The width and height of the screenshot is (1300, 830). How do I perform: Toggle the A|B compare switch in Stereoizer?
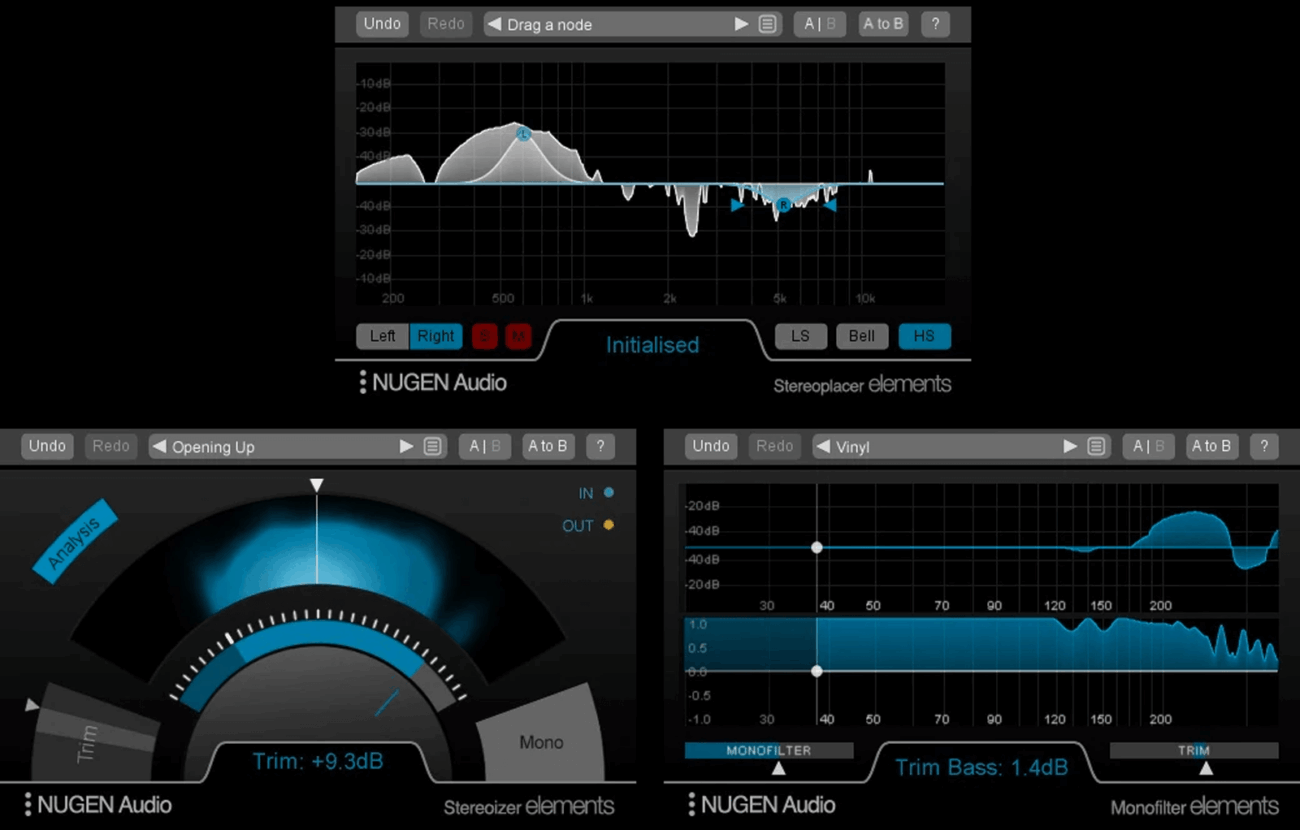click(485, 446)
